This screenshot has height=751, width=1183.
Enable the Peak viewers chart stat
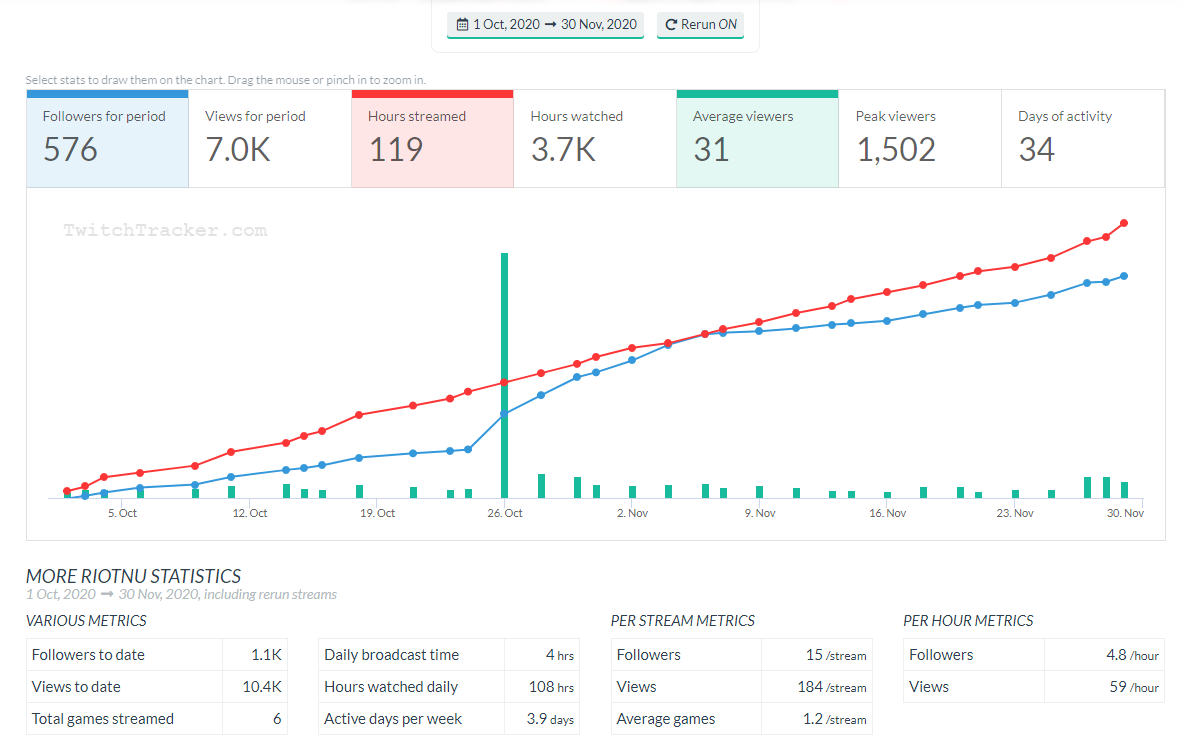(x=919, y=138)
